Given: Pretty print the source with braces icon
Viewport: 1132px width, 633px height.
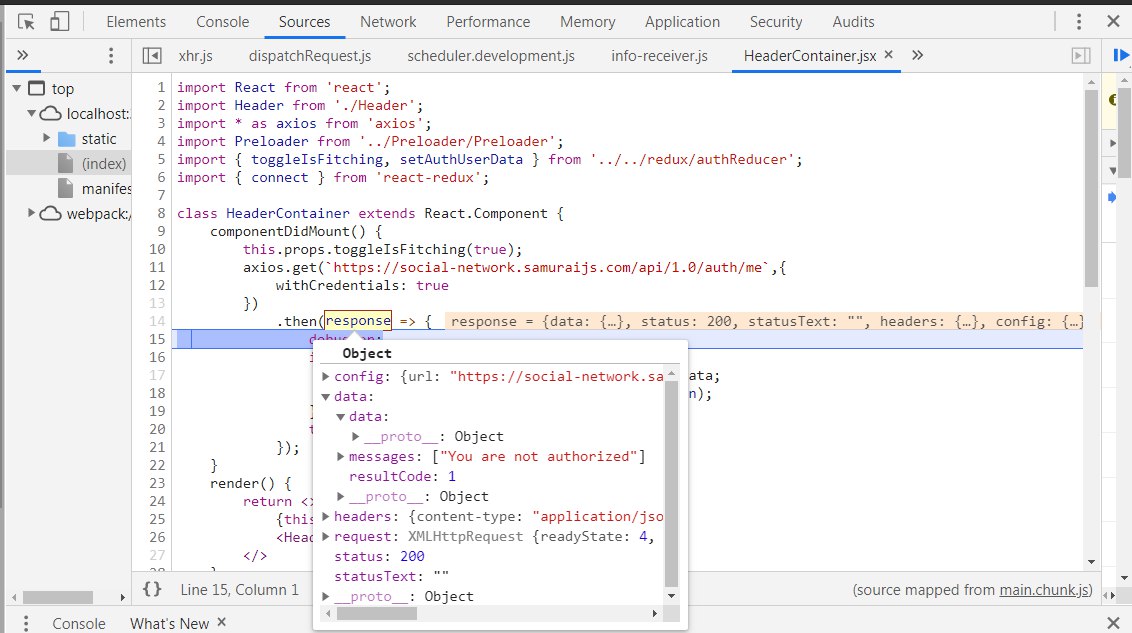Looking at the screenshot, I should 152,589.
